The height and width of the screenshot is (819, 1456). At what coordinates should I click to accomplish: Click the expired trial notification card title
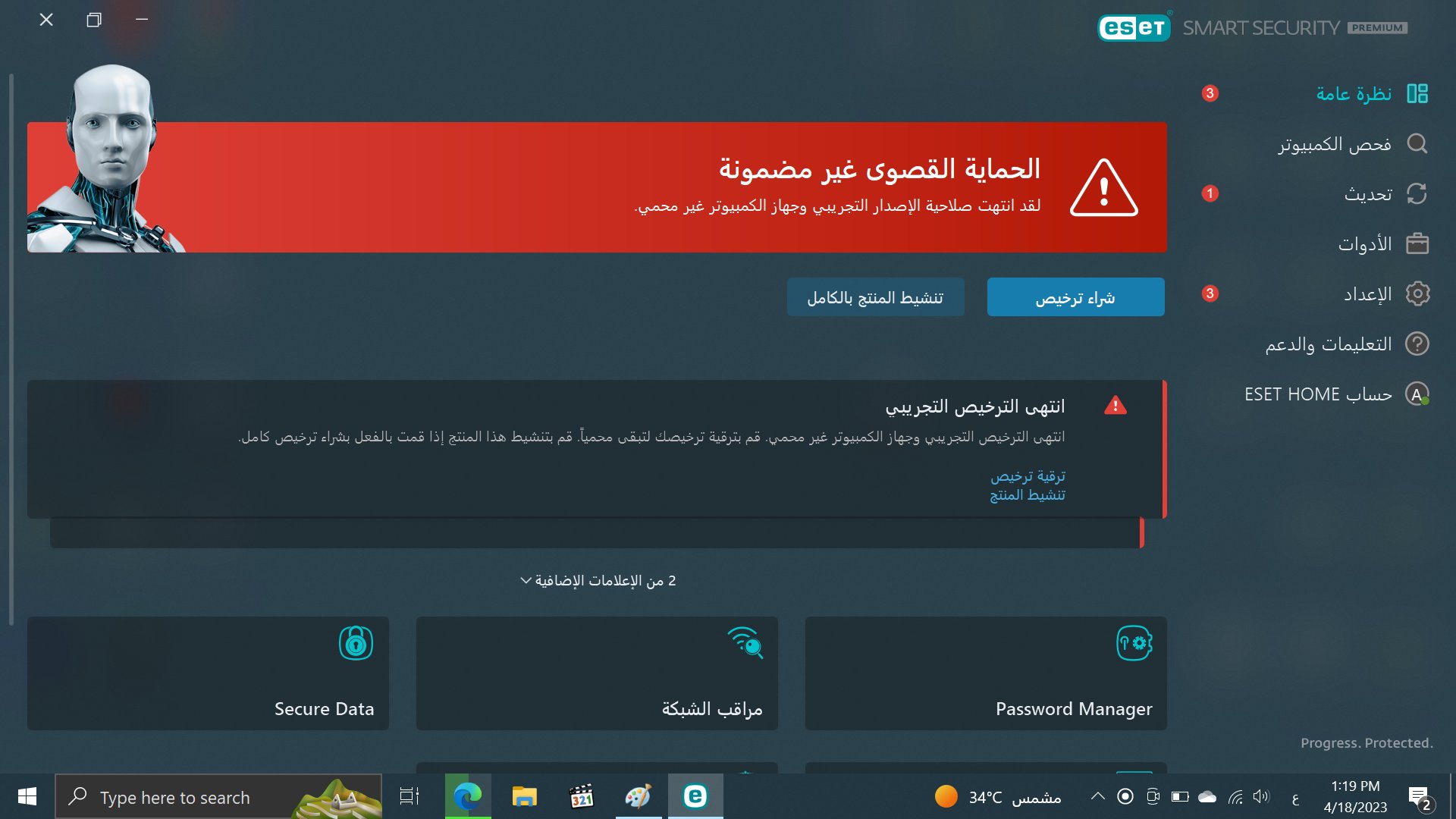coord(975,407)
